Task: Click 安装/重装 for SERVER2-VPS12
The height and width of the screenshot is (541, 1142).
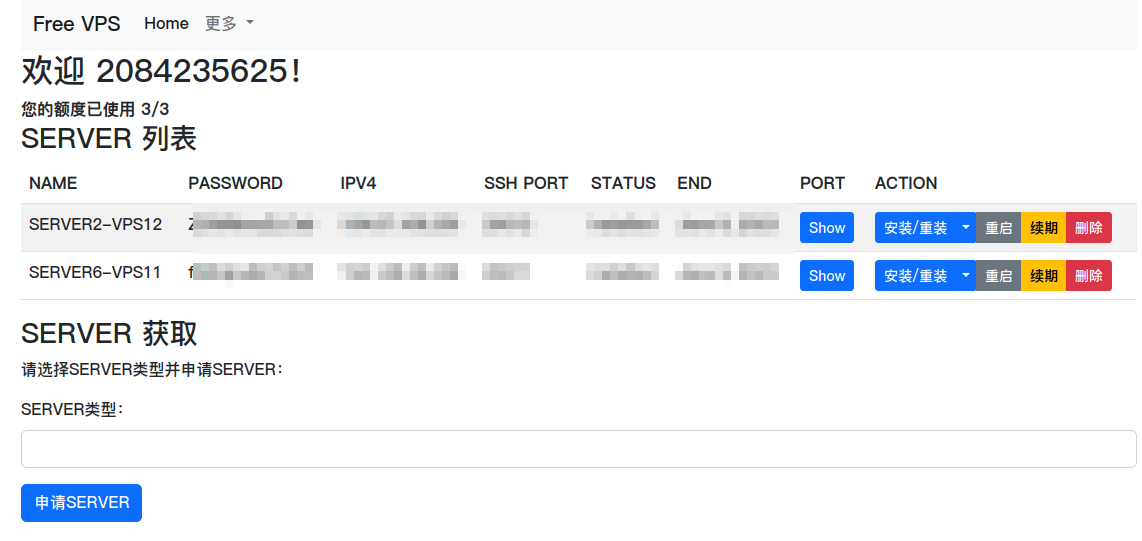Action: pyautogui.click(x=915, y=228)
